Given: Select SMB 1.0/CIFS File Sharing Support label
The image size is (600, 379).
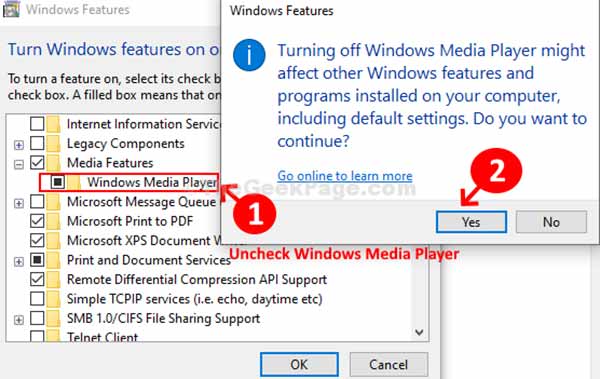Looking at the screenshot, I should pos(163,319).
